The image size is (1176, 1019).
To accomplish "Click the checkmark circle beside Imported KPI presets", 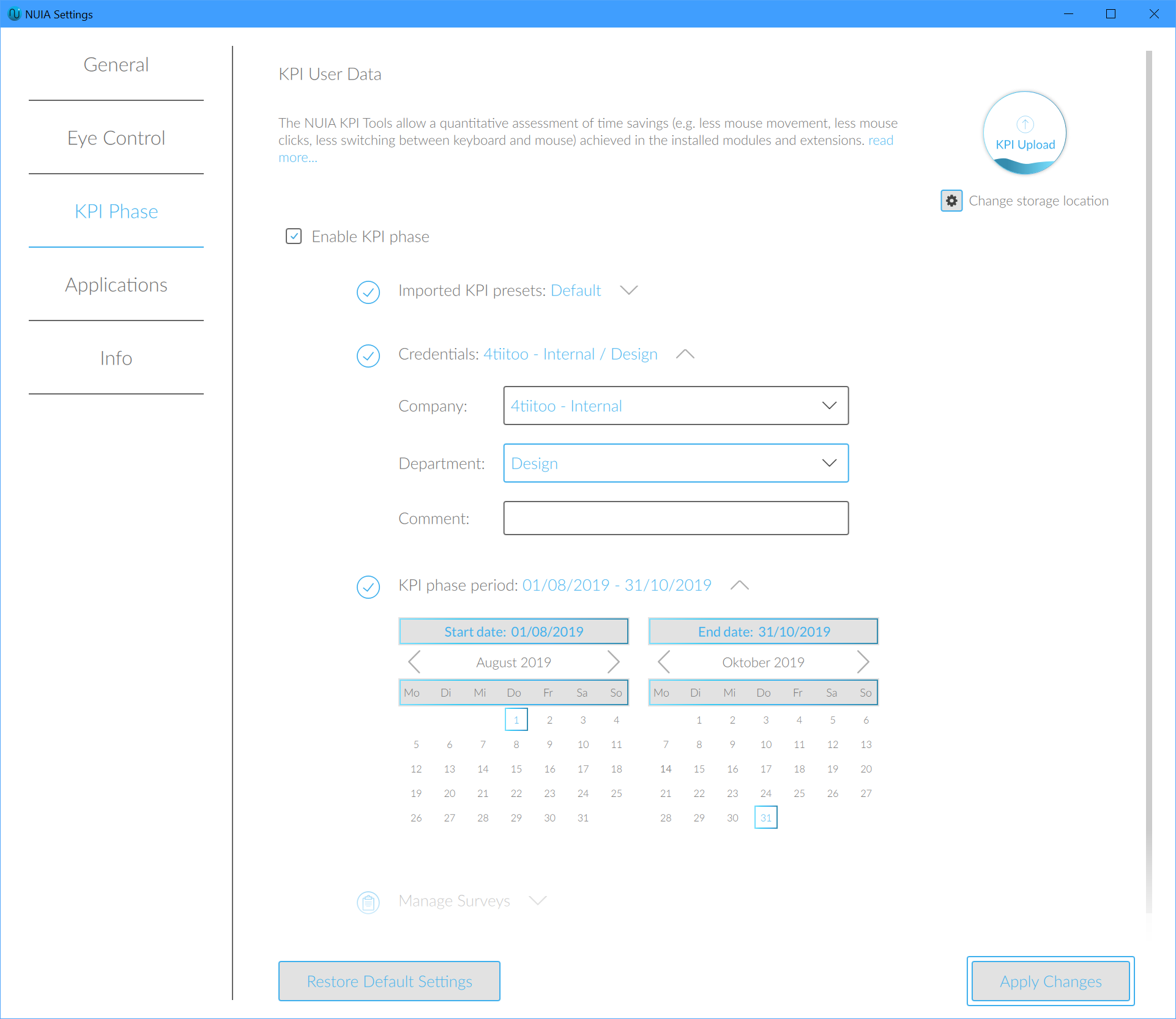I will point(368,292).
